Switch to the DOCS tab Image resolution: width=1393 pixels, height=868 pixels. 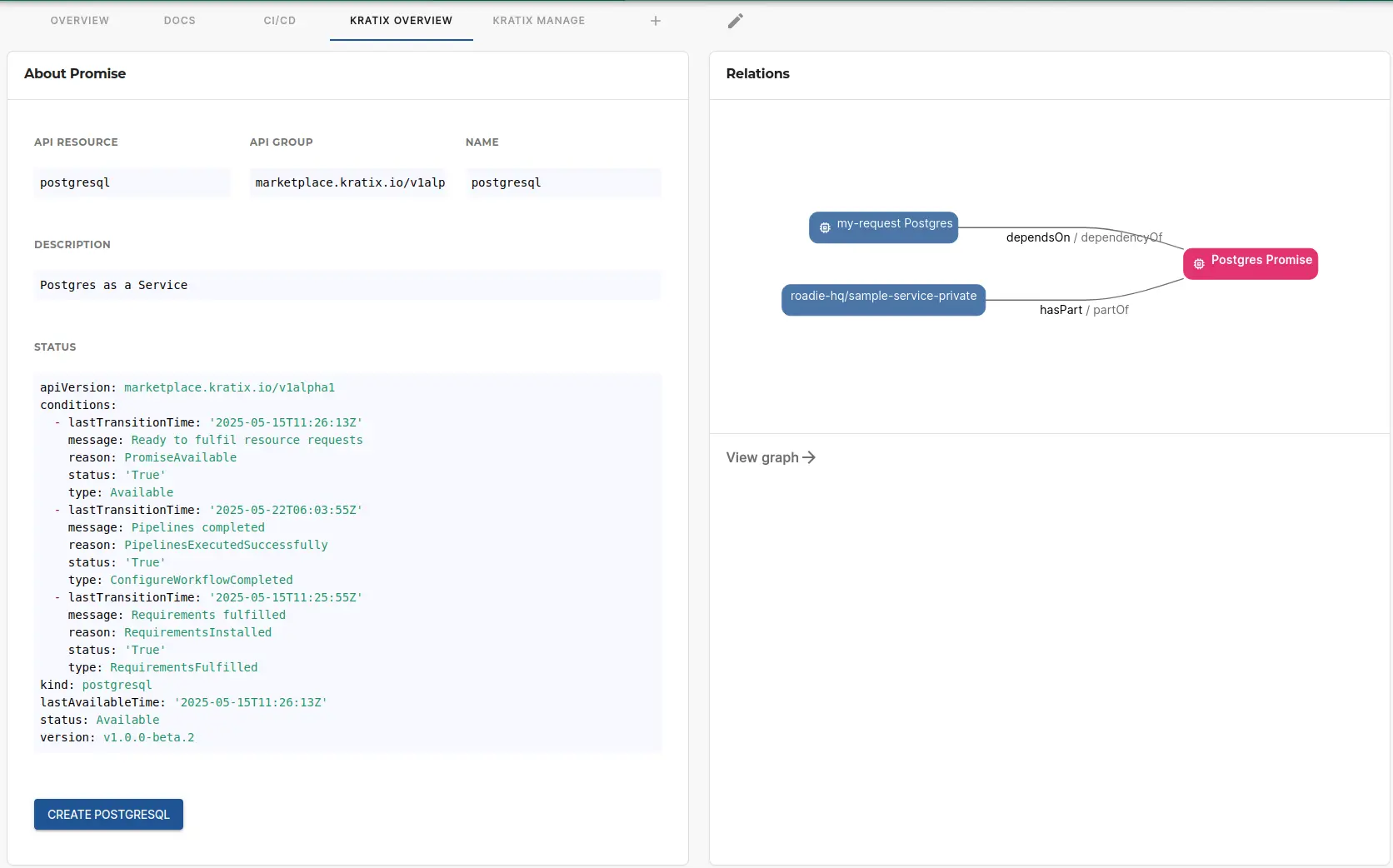pos(180,20)
